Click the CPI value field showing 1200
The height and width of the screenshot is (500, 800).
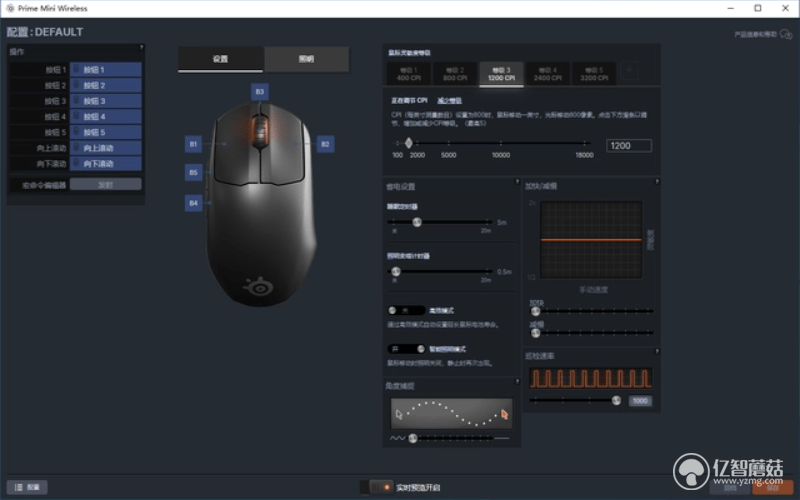(629, 146)
